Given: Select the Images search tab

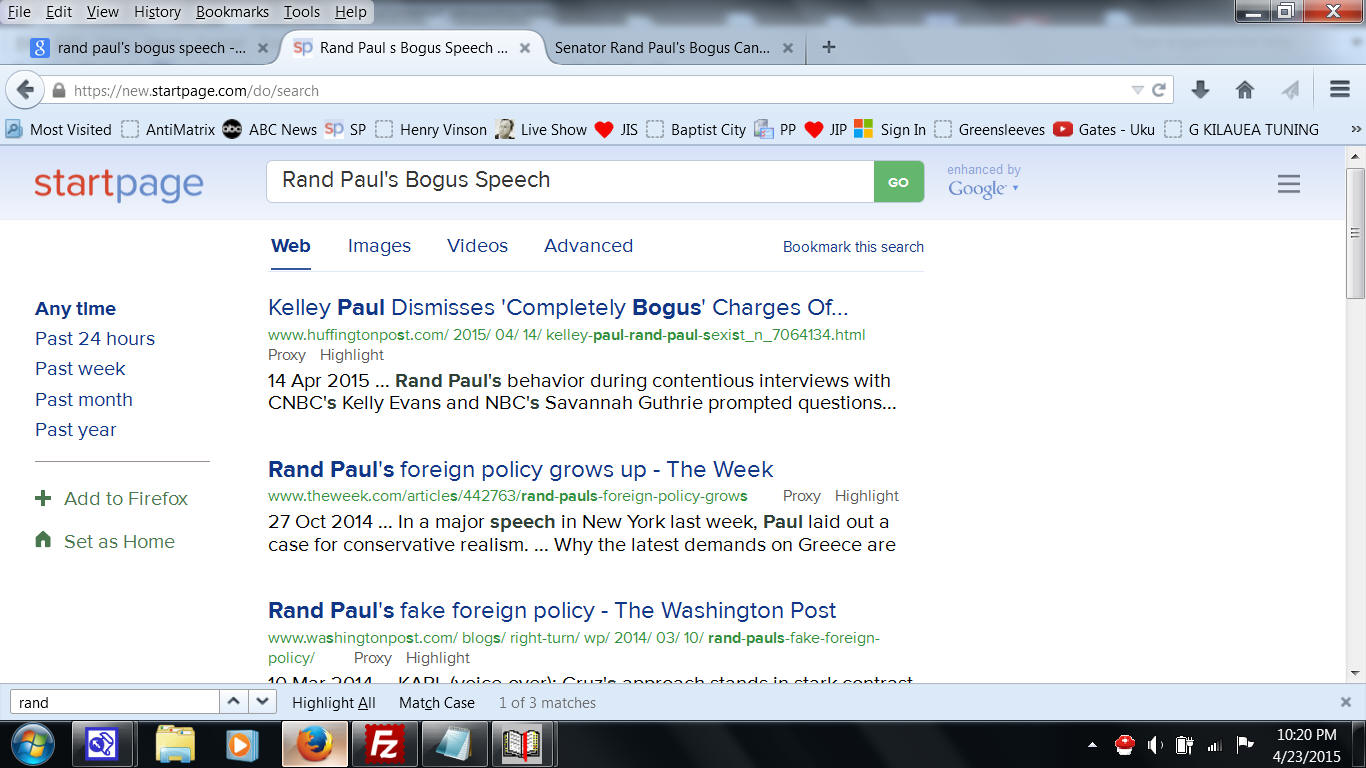Looking at the screenshot, I should [379, 246].
